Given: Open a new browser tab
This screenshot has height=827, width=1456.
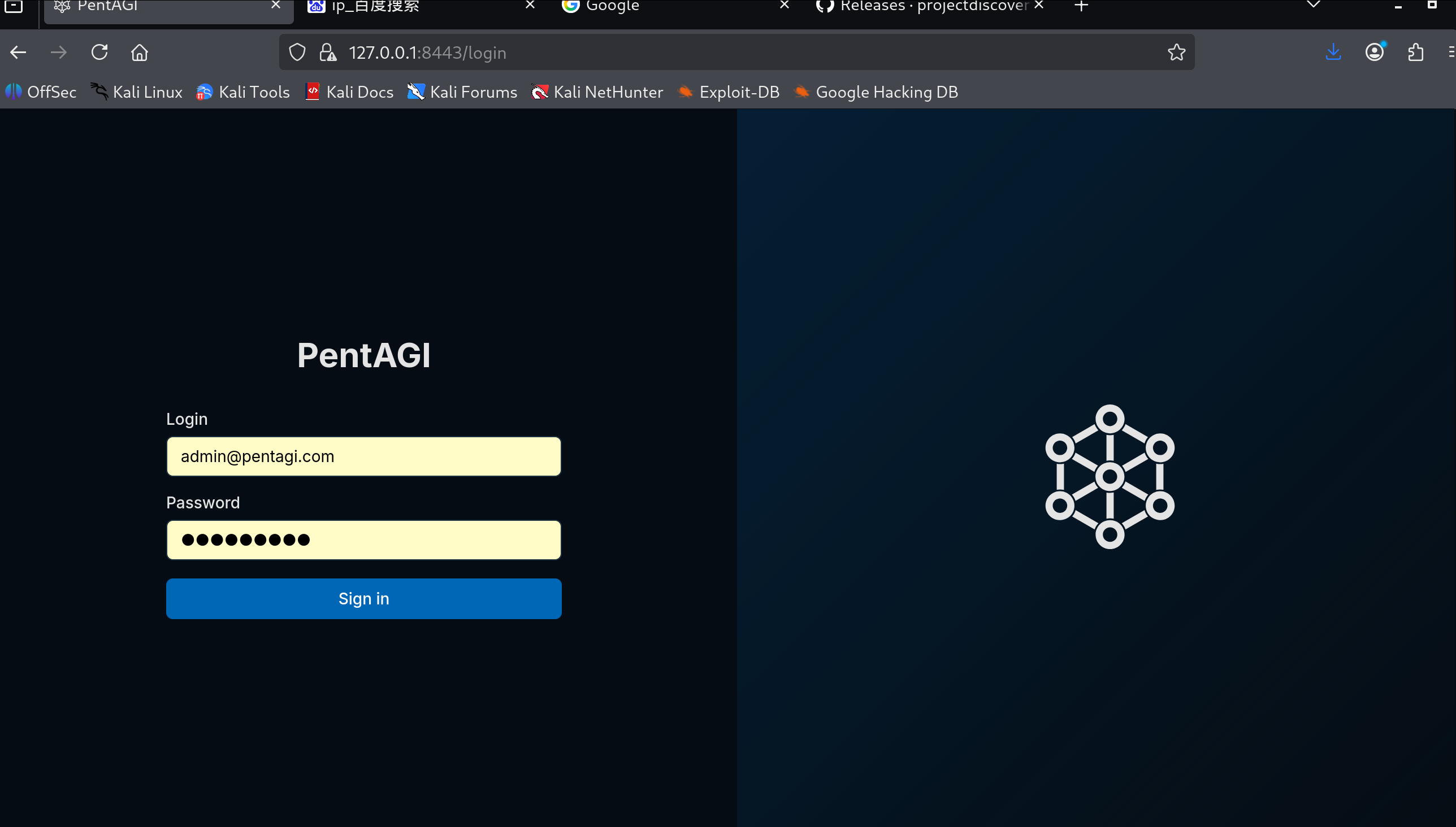Looking at the screenshot, I should coord(1081,6).
